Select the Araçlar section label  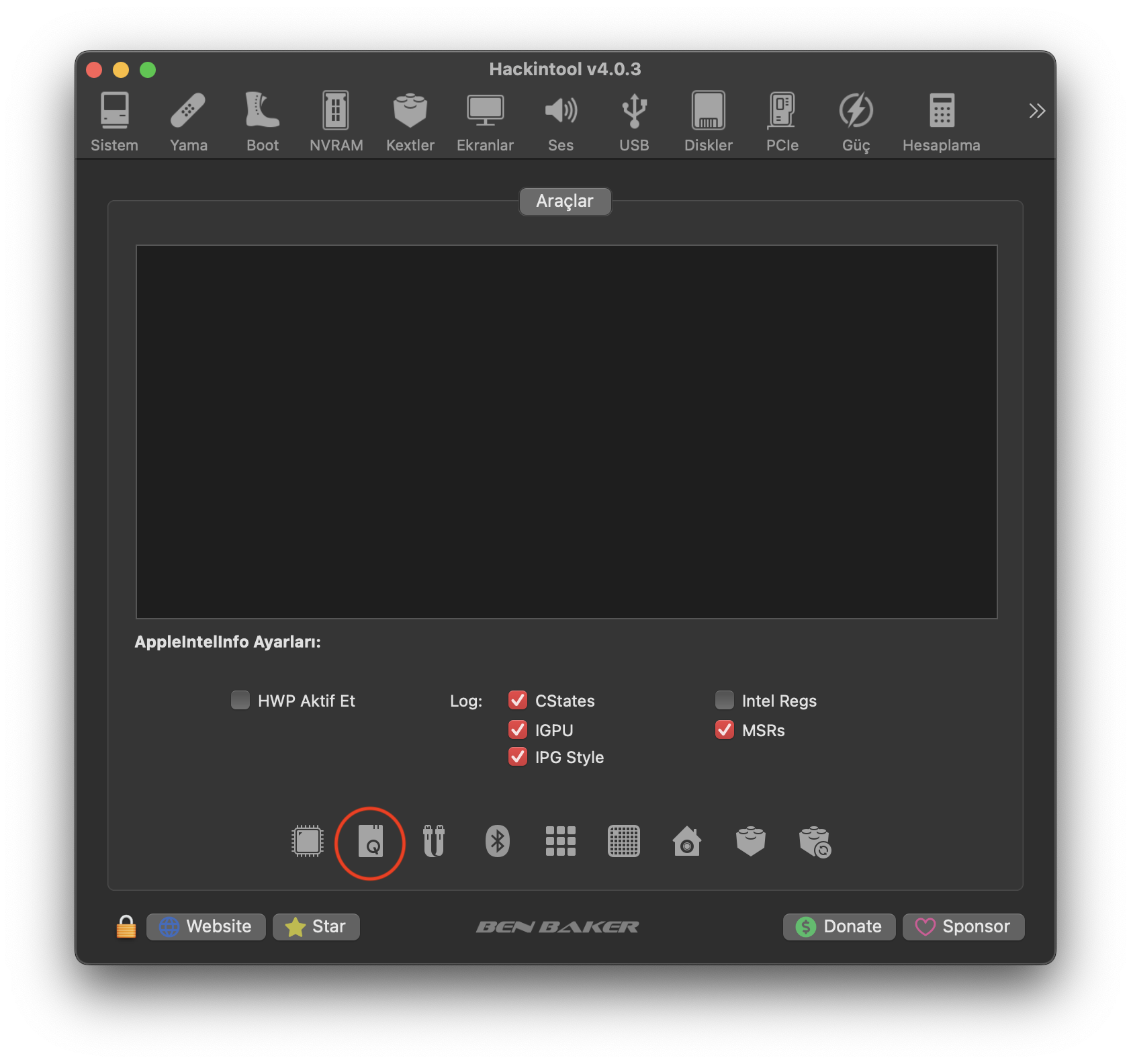[565, 201]
